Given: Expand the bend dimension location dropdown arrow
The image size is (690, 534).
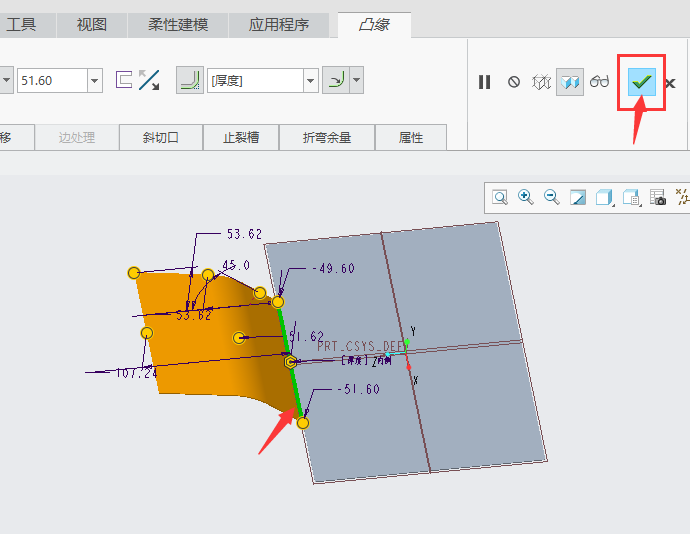Looking at the screenshot, I should pyautogui.click(x=357, y=80).
